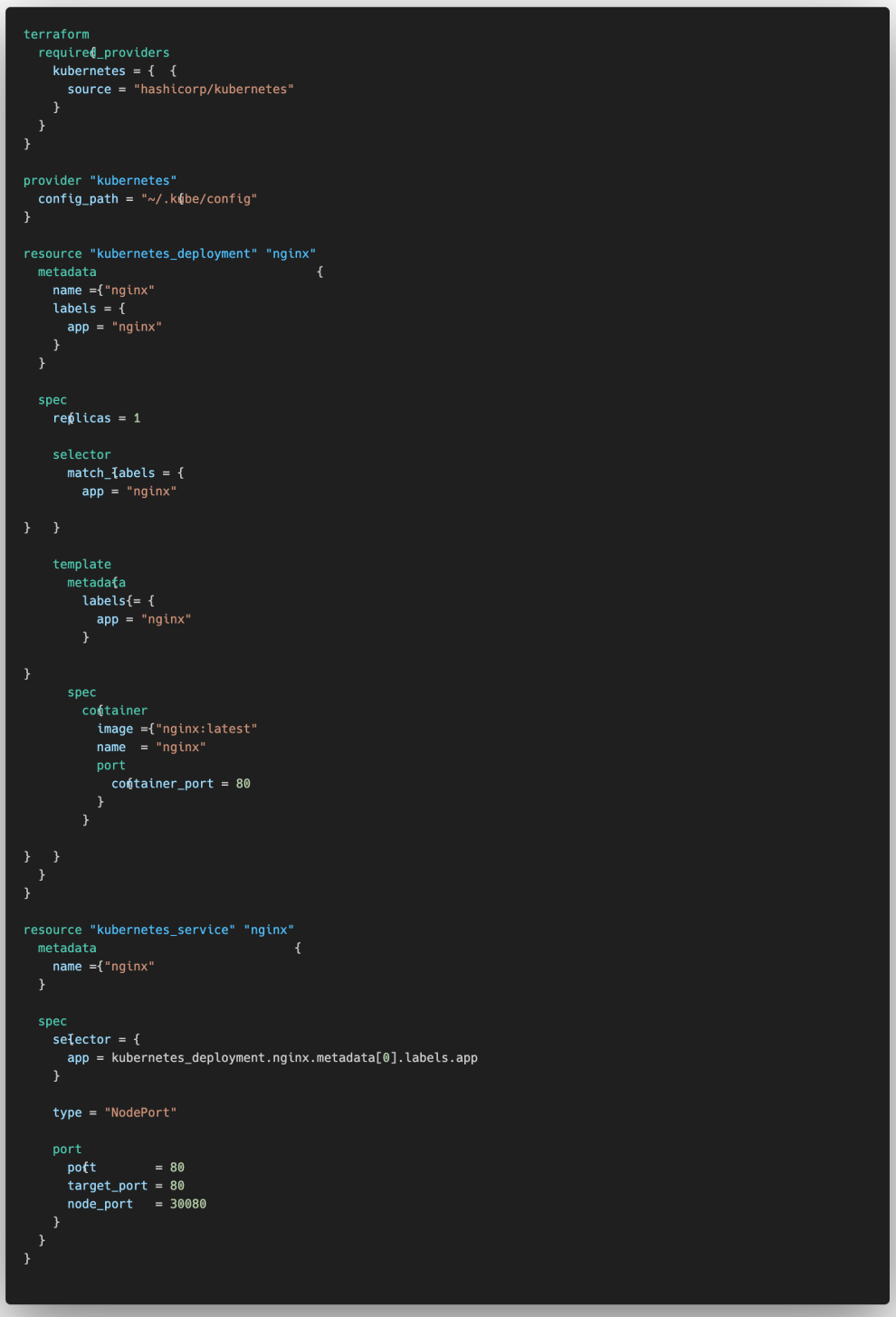Click the value 30080
This screenshot has height=1317, width=896.
[x=188, y=1204]
